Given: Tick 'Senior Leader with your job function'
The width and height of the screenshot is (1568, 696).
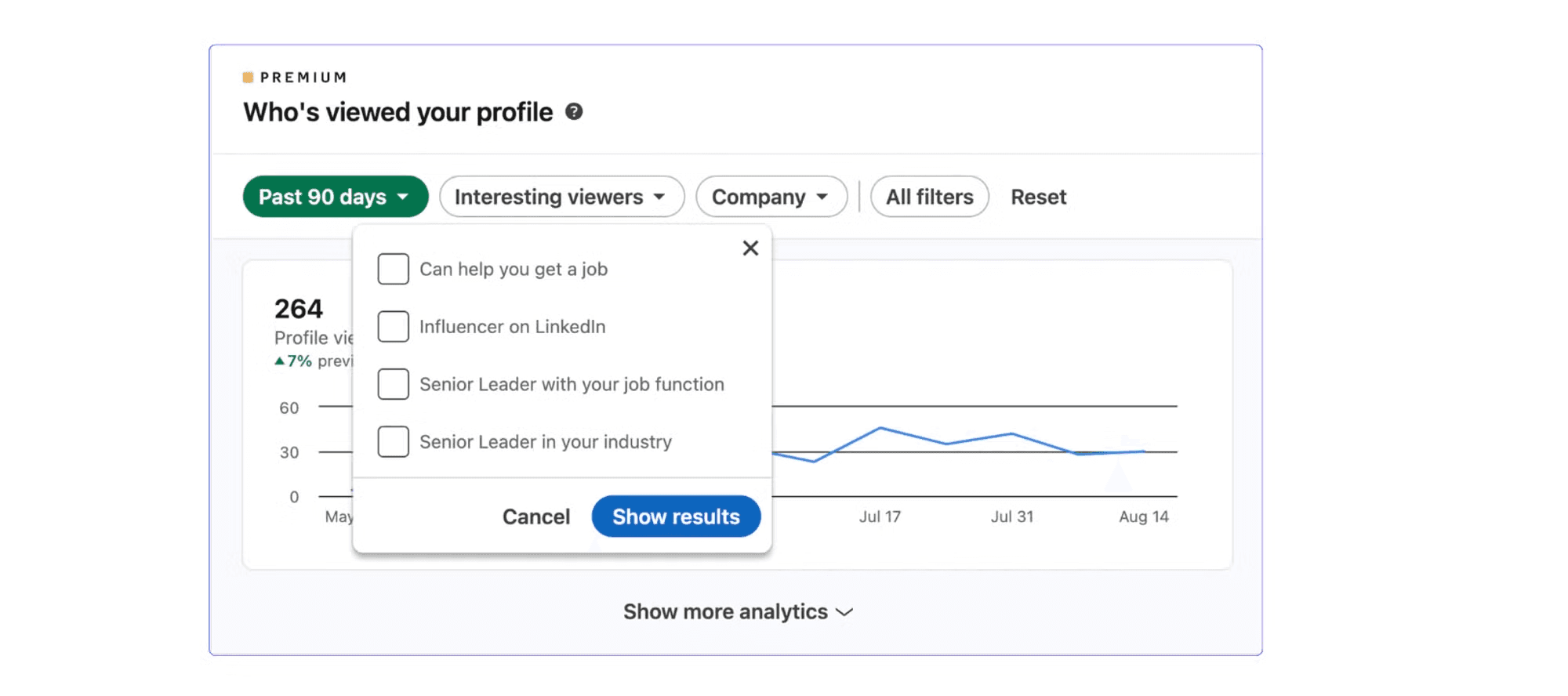Looking at the screenshot, I should coord(393,384).
